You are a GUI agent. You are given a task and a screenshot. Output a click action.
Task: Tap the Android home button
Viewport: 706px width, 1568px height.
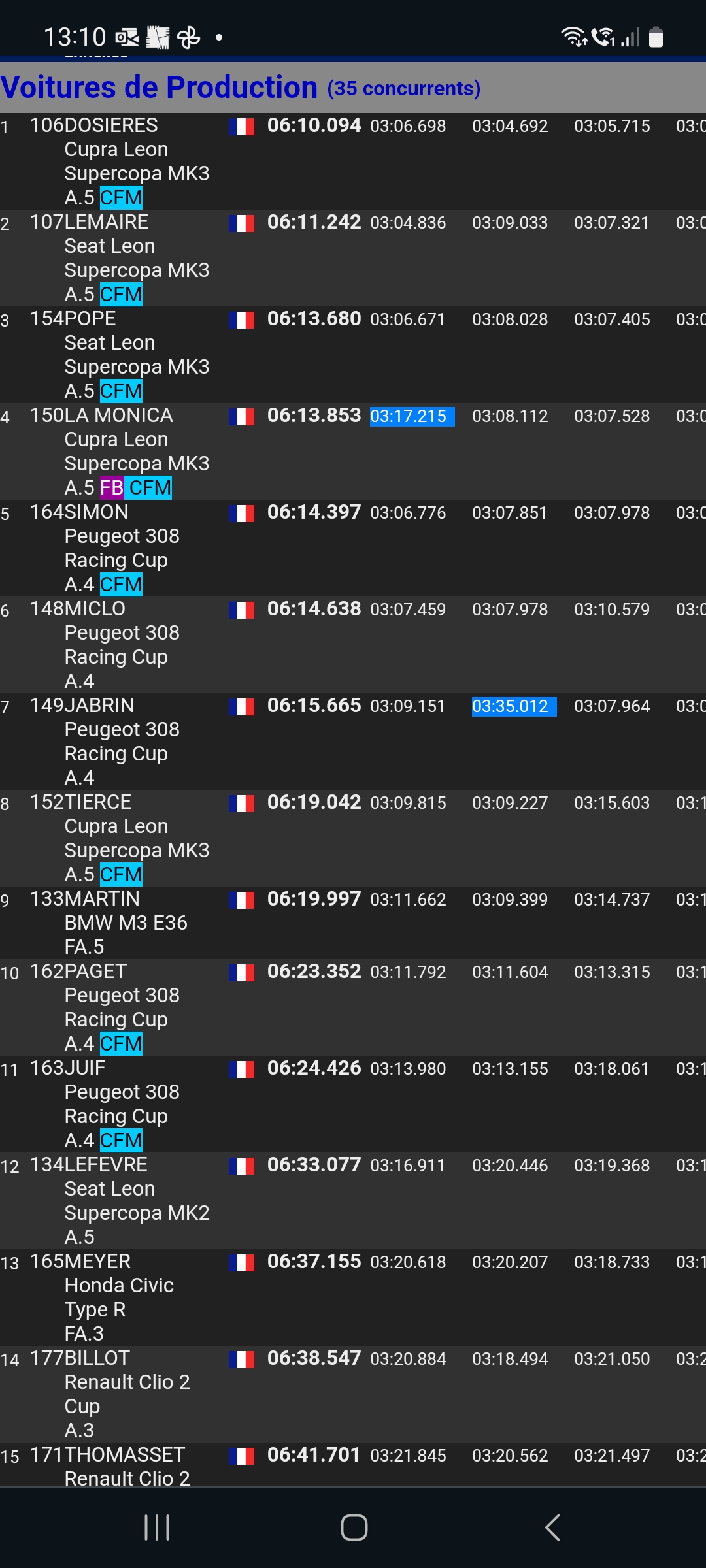(x=354, y=1527)
